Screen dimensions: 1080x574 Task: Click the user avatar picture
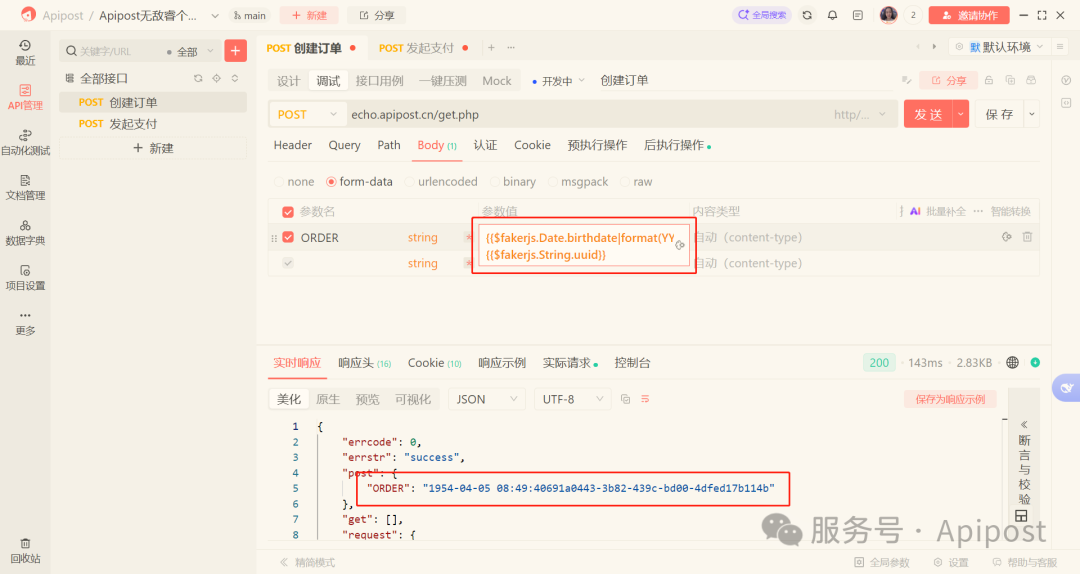(889, 15)
